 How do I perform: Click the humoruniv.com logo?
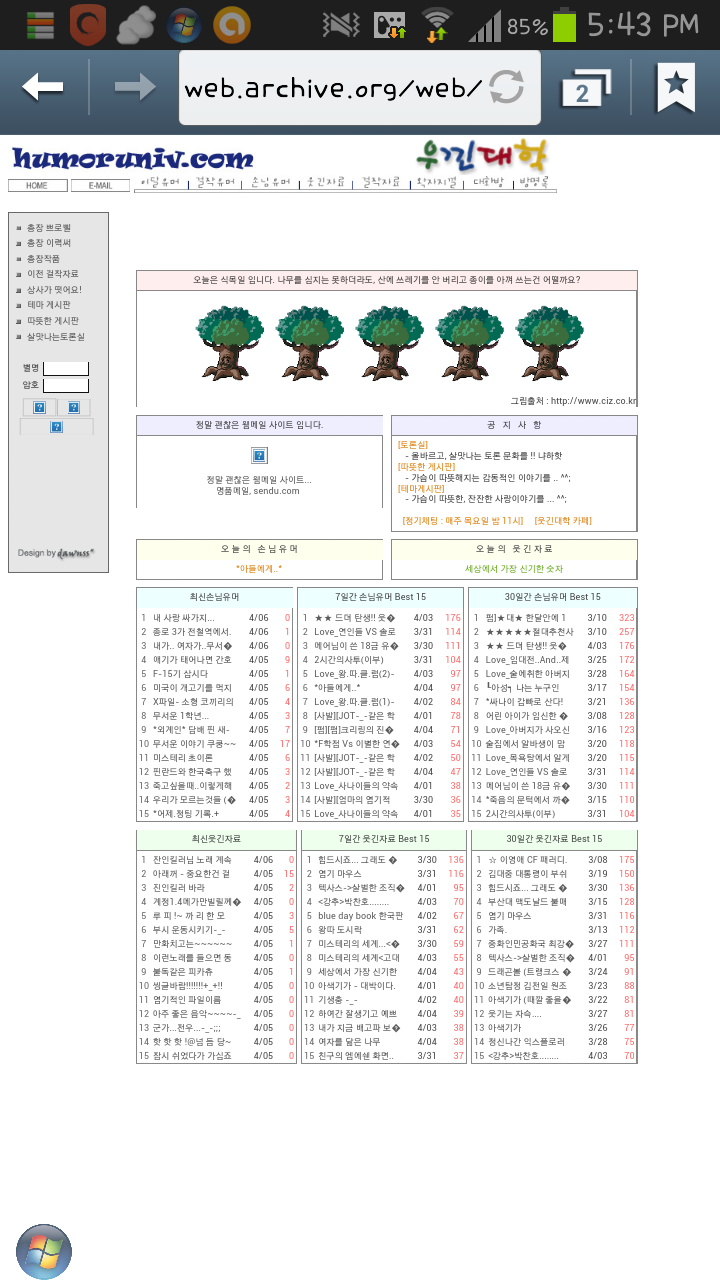point(132,159)
